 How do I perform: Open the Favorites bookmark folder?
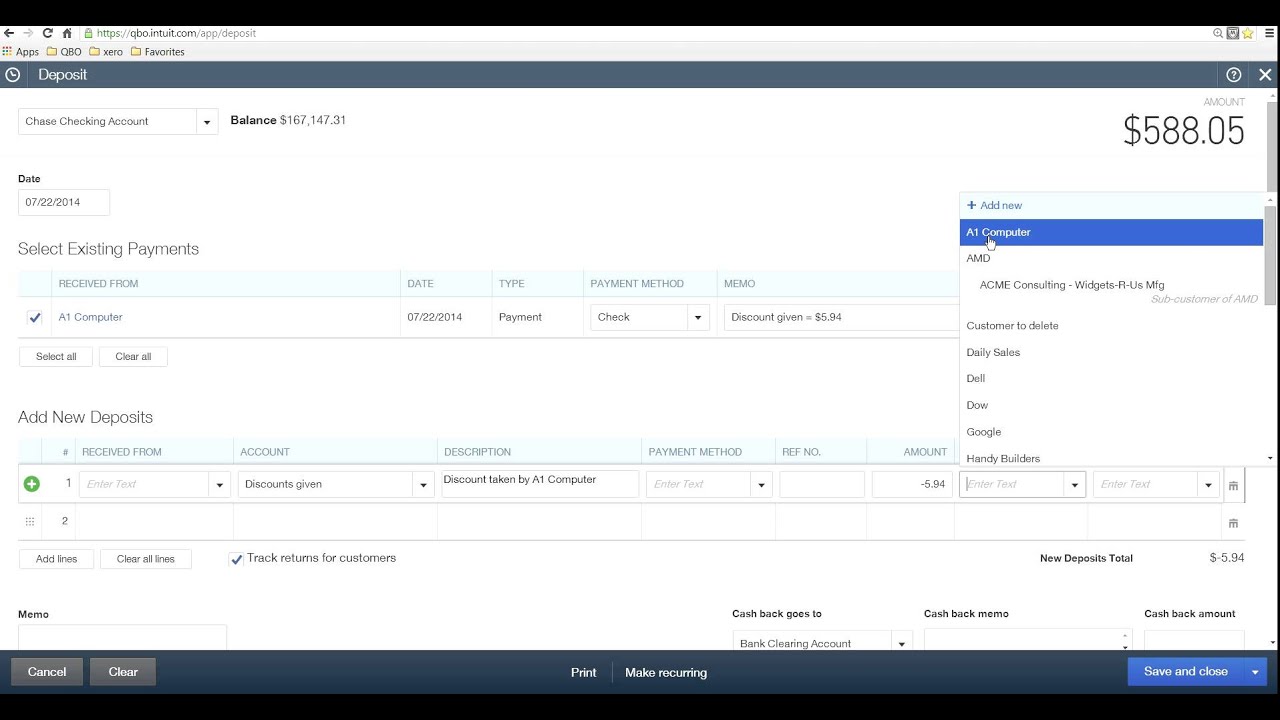click(x=157, y=52)
